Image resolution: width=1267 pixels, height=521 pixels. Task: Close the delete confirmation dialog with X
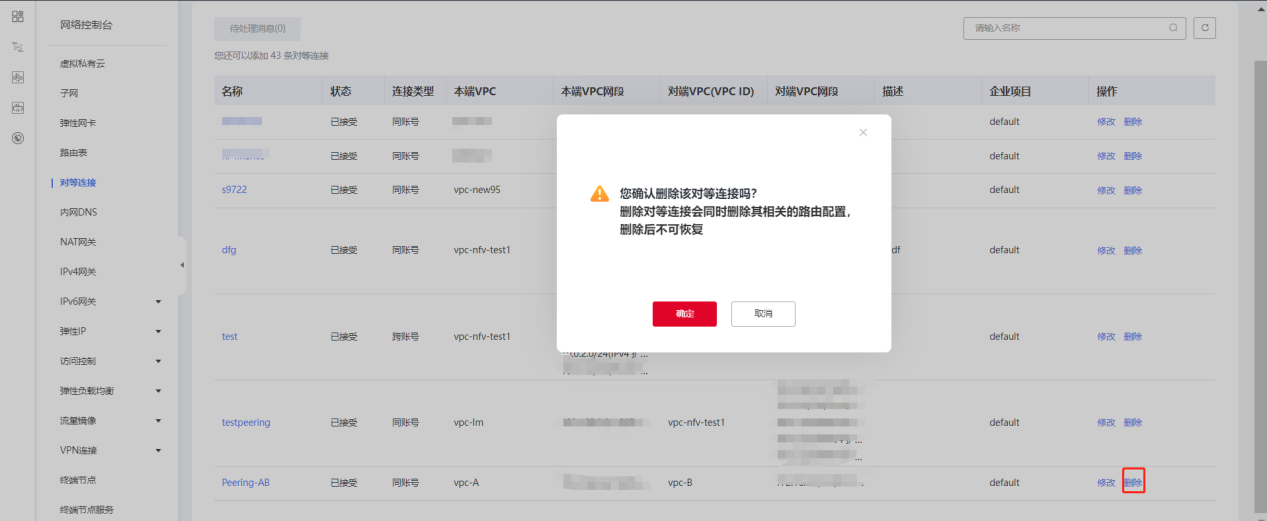point(863,133)
